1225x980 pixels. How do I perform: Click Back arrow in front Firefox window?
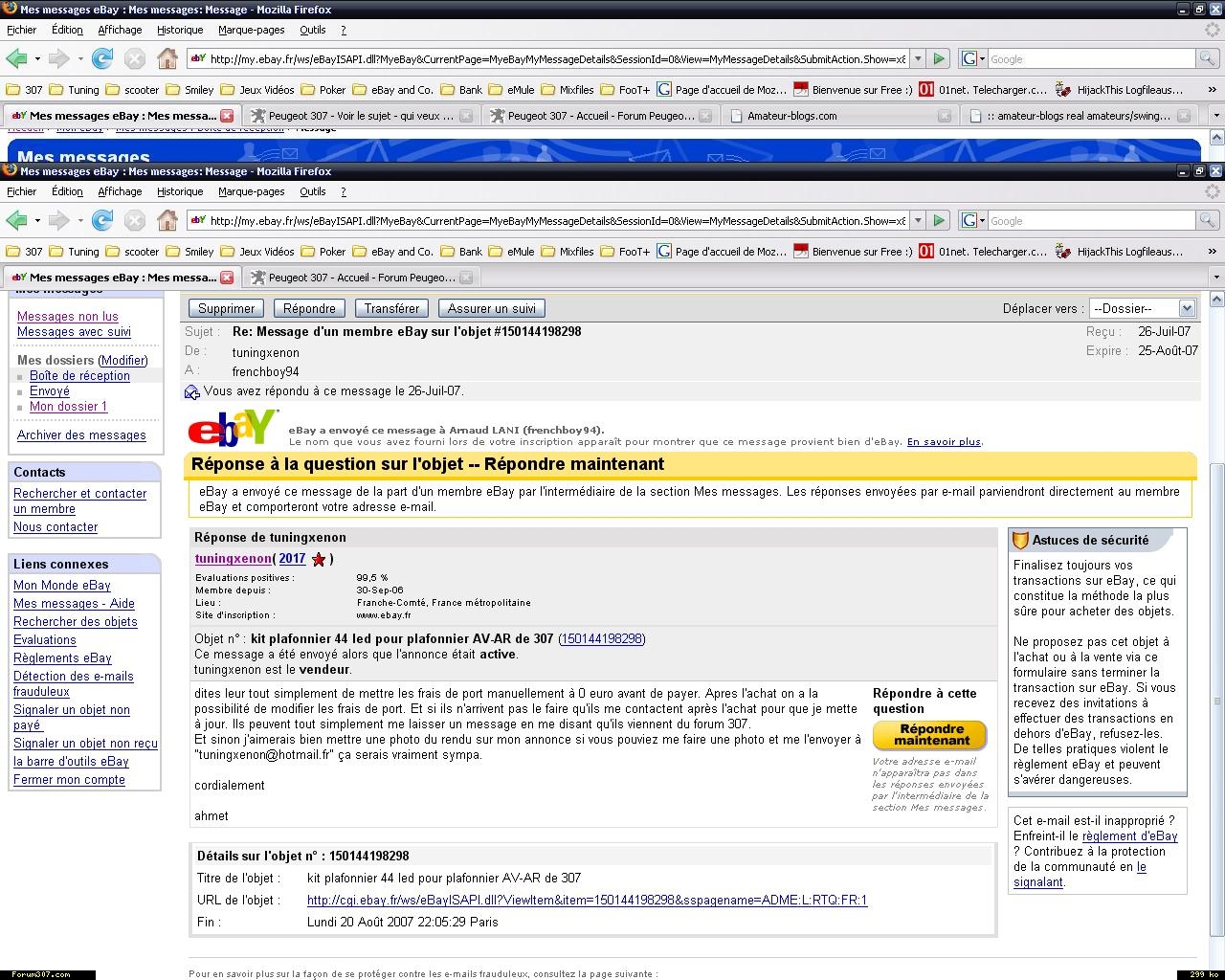(15, 220)
